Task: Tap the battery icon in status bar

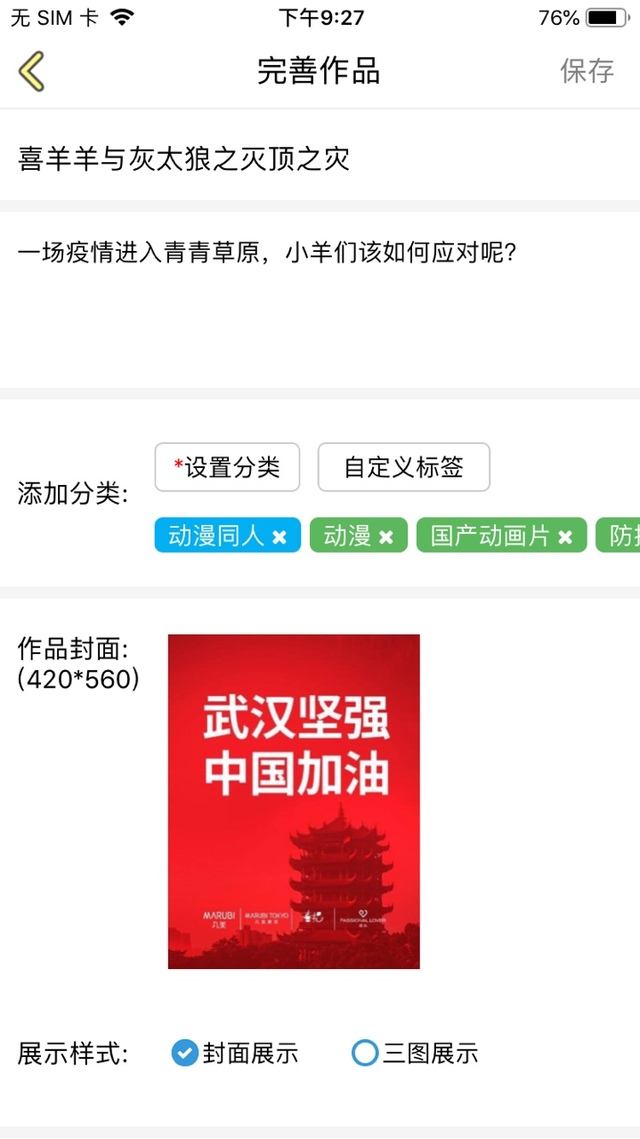Action: [607, 17]
